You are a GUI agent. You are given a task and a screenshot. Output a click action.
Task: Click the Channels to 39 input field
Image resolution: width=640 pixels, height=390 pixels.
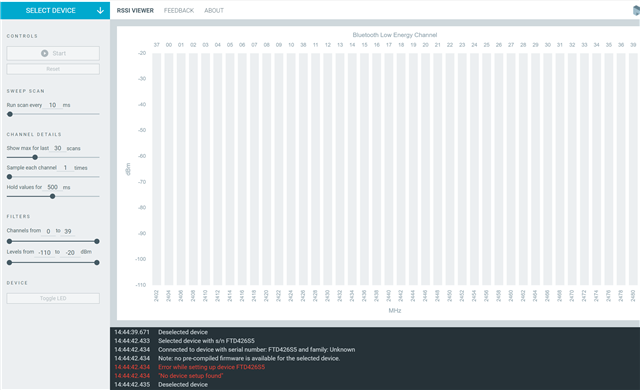point(68,231)
